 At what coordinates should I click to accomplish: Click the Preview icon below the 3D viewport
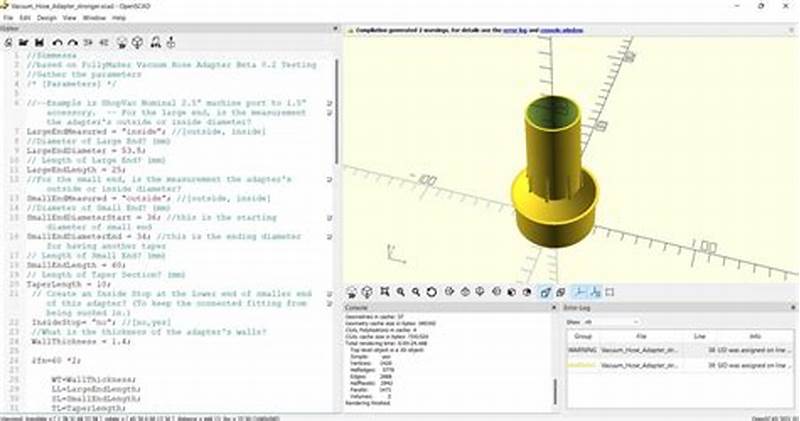tap(352, 292)
